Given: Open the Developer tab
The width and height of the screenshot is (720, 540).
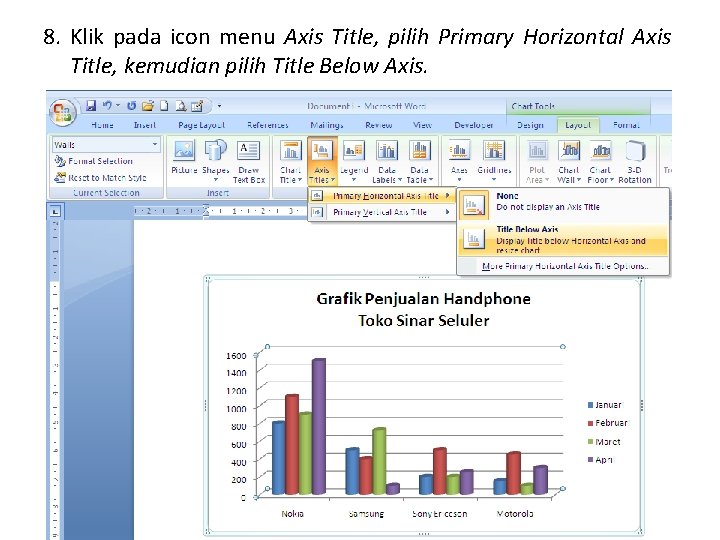Looking at the screenshot, I should pos(474,125).
